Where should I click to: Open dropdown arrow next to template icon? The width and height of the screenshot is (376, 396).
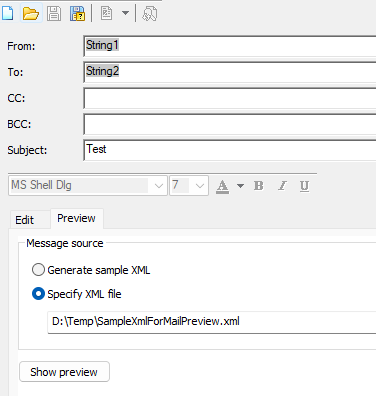click(x=125, y=13)
